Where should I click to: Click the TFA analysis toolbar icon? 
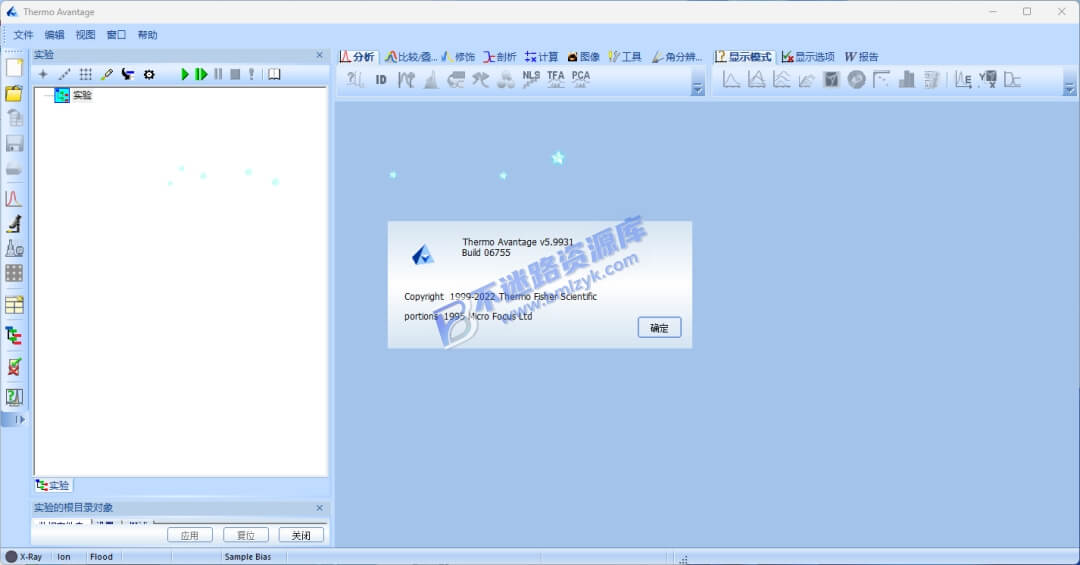(556, 80)
